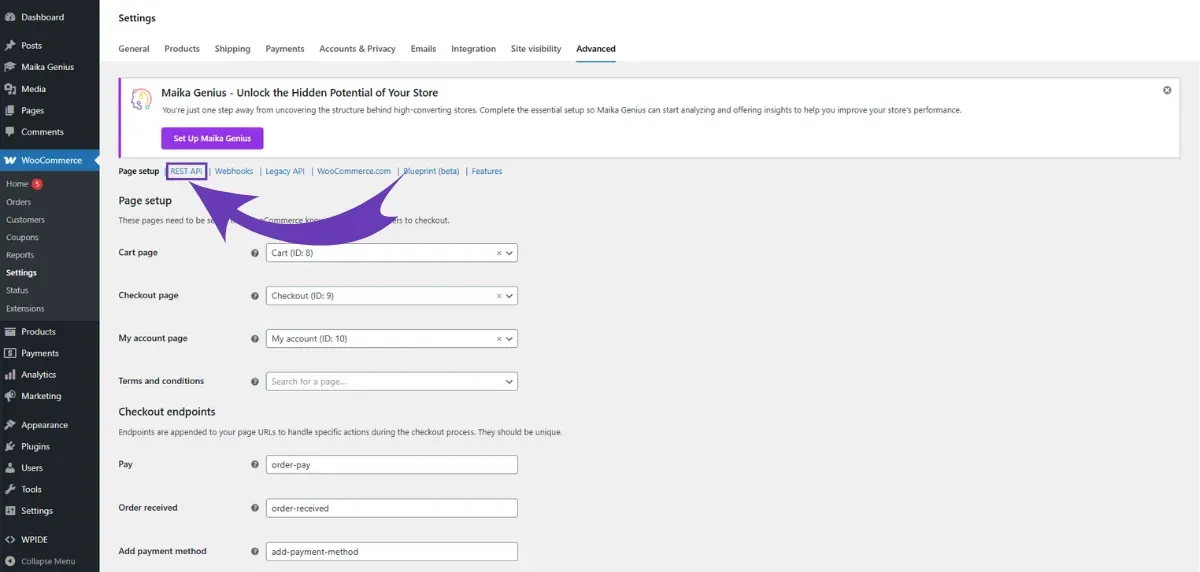Open the Features section link

[x=487, y=171]
